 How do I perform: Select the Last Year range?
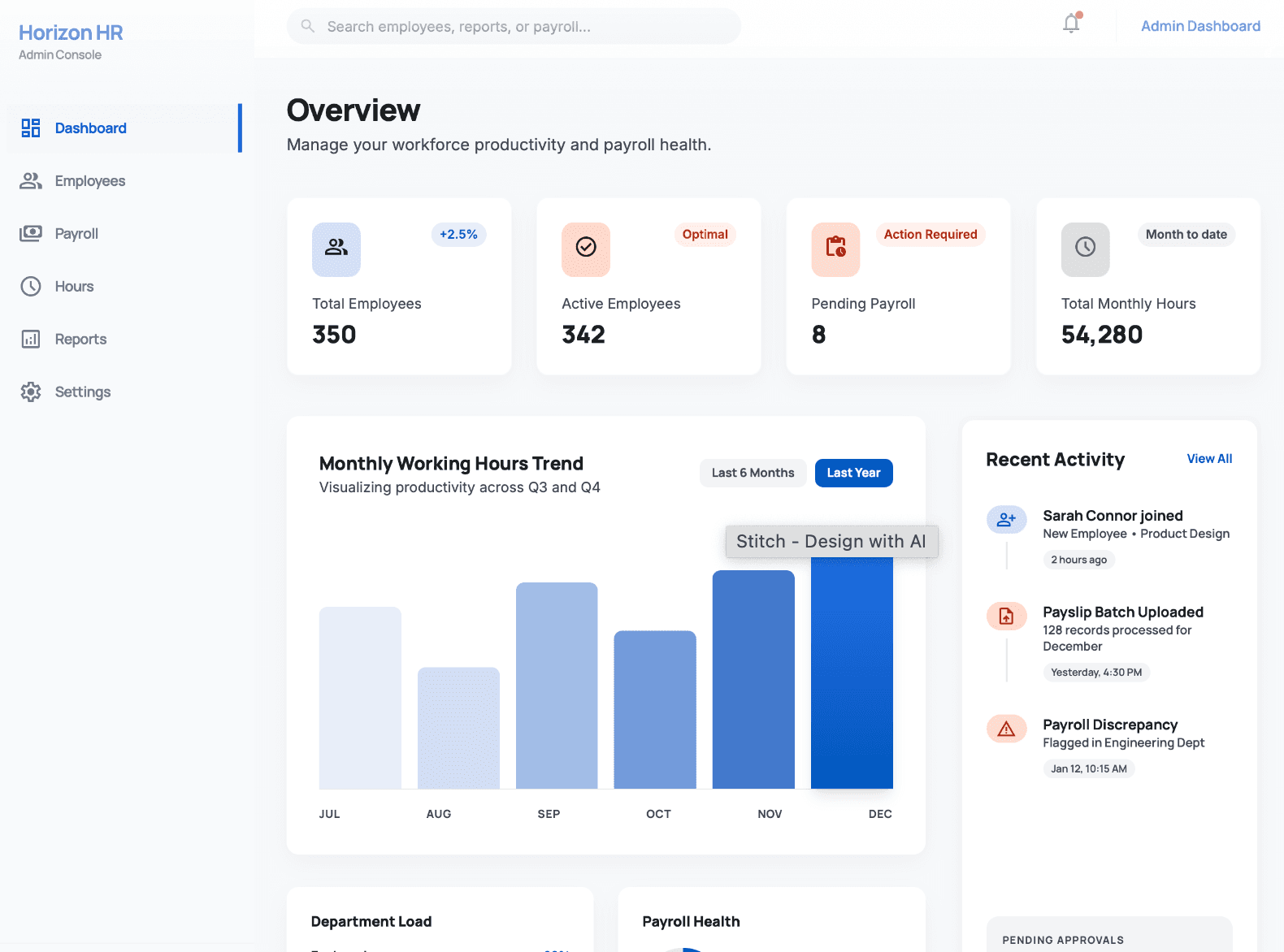[x=853, y=473]
